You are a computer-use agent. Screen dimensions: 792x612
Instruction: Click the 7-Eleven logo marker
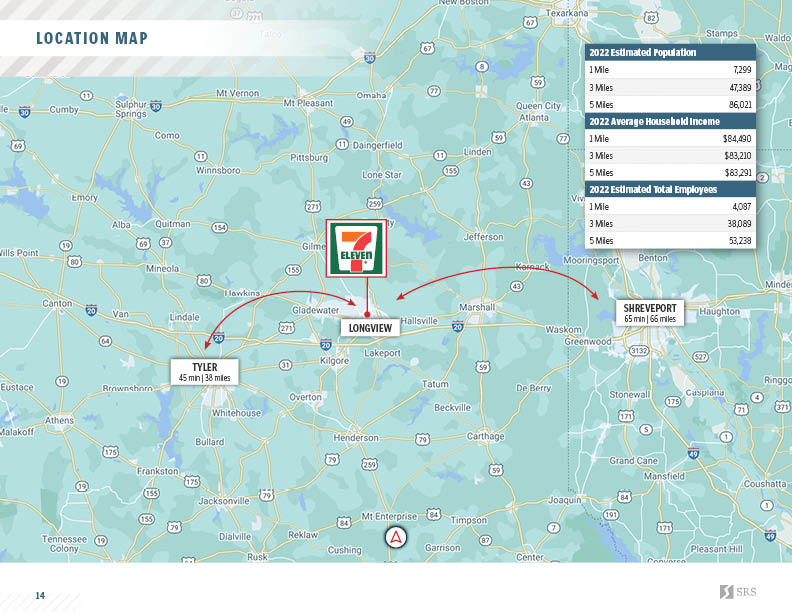point(356,248)
